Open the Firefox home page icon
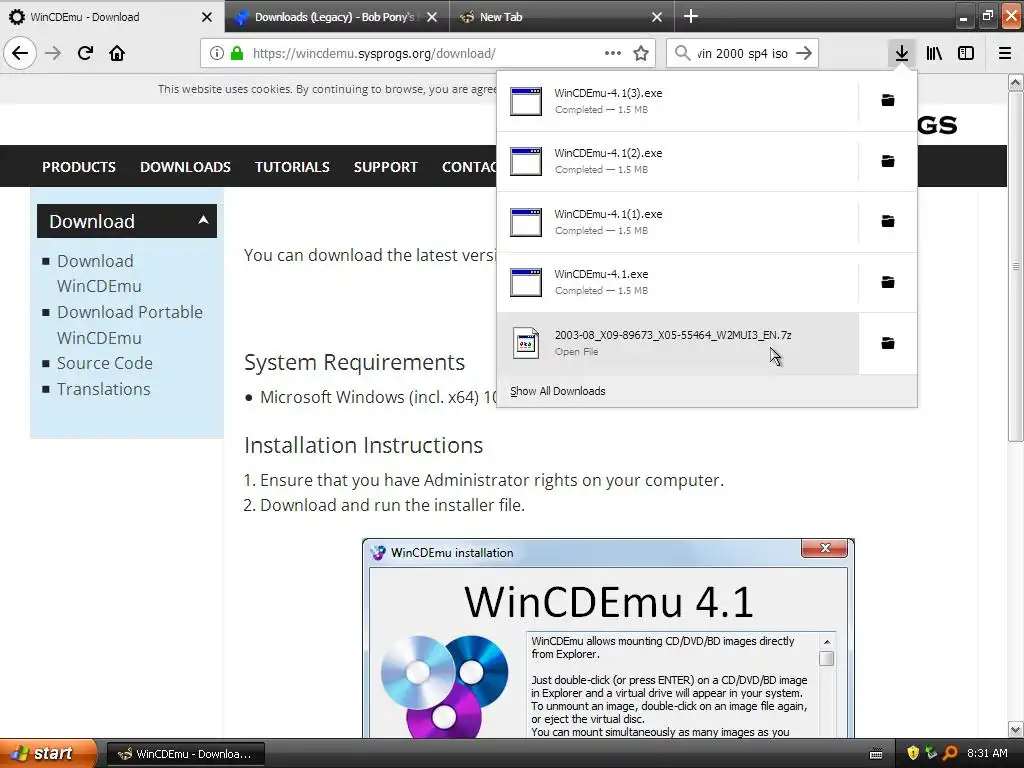Image resolution: width=1024 pixels, height=768 pixels. point(117,54)
